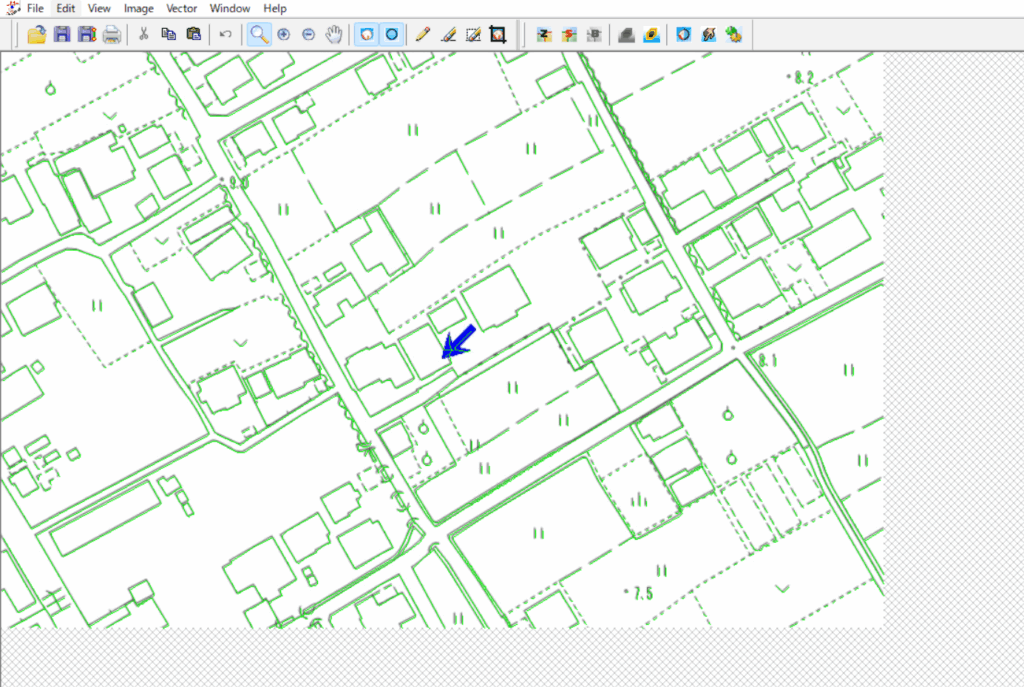The image size is (1024, 687).
Task: Open the Edit menu
Action: 65,8
